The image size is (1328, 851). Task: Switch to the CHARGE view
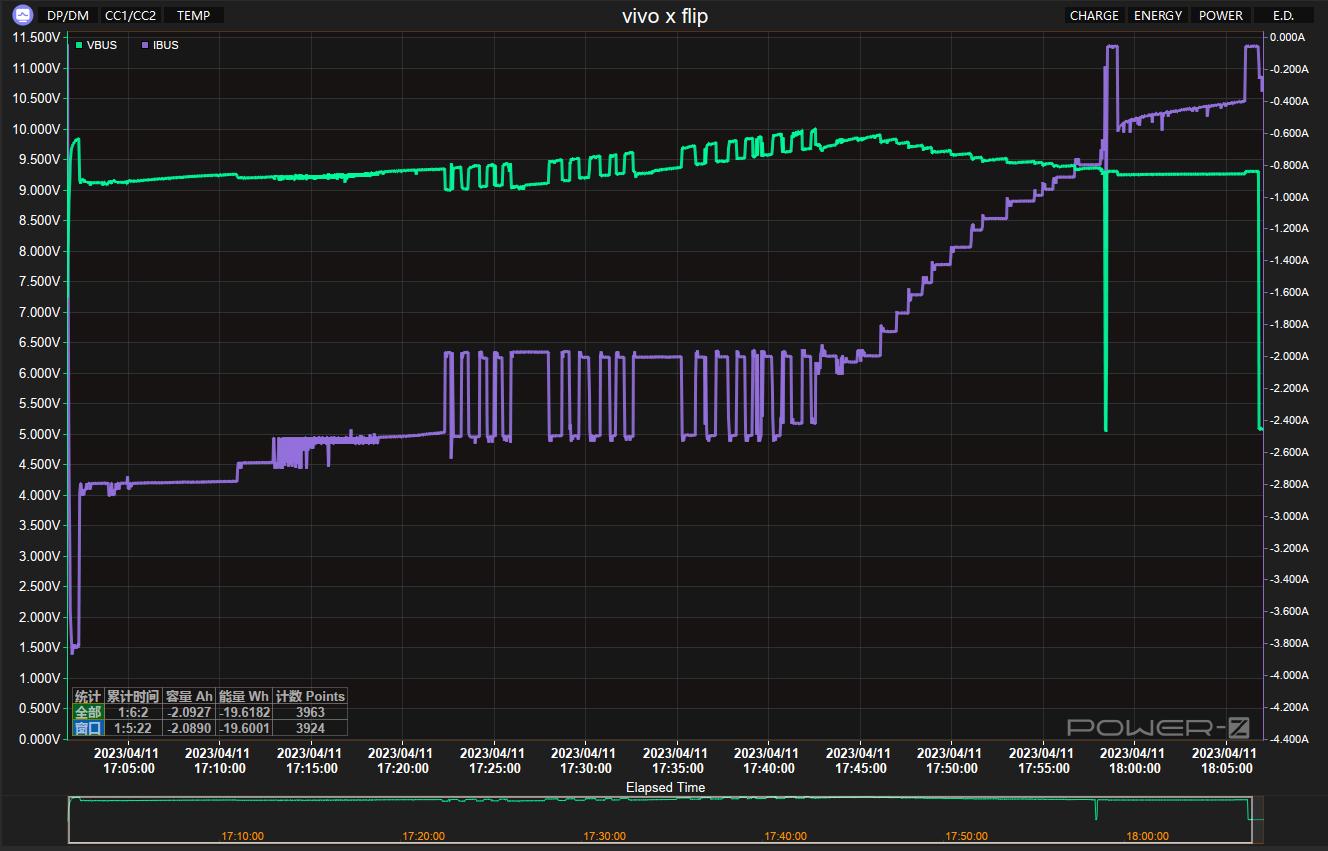[1094, 16]
